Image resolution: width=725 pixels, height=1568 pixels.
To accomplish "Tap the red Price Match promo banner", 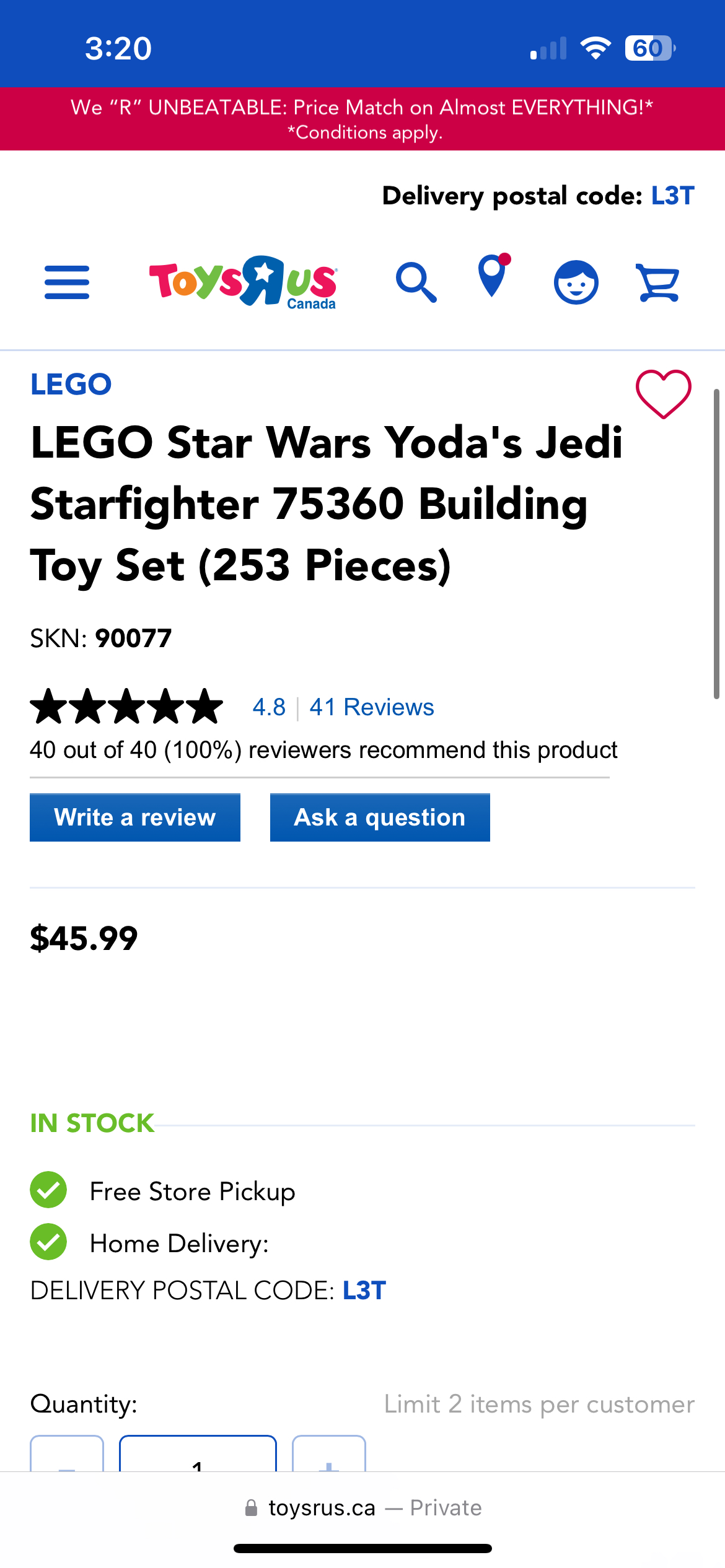I will coord(362,119).
